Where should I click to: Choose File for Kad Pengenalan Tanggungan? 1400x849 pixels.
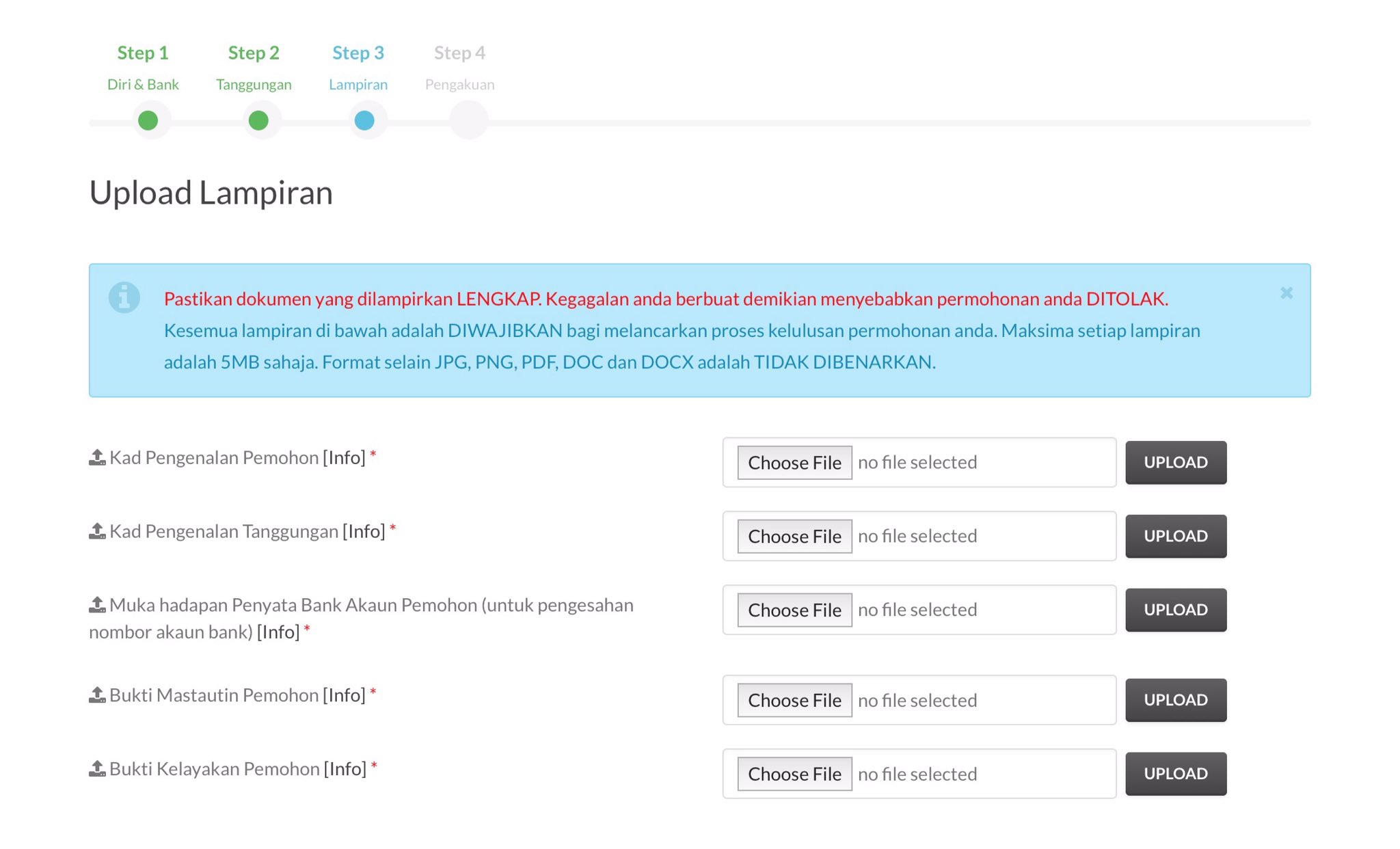point(794,537)
